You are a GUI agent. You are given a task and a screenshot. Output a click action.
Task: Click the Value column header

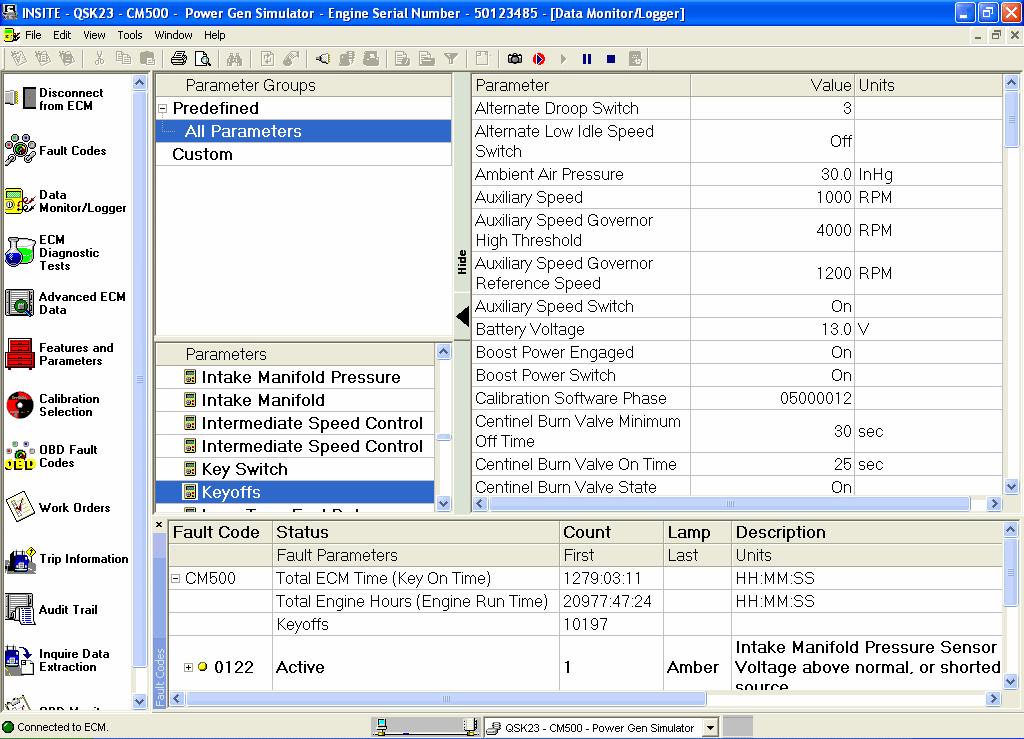pyautogui.click(x=773, y=86)
